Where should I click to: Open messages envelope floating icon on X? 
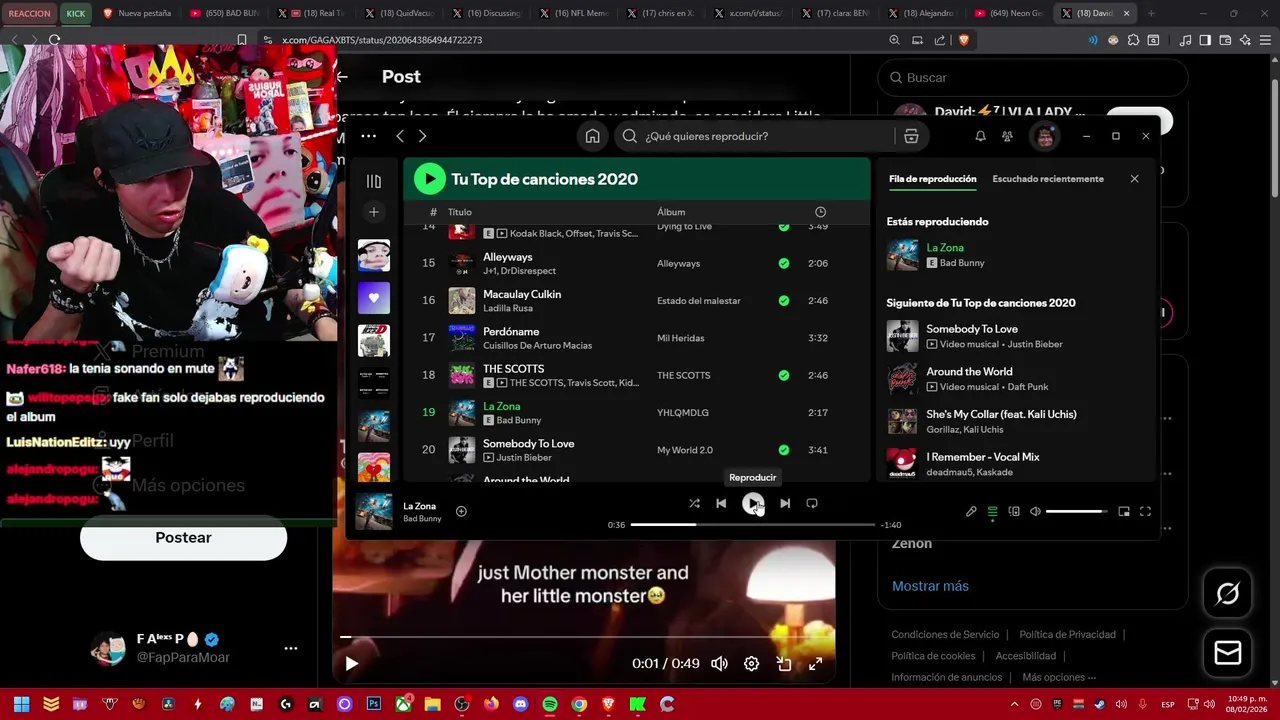1228,653
